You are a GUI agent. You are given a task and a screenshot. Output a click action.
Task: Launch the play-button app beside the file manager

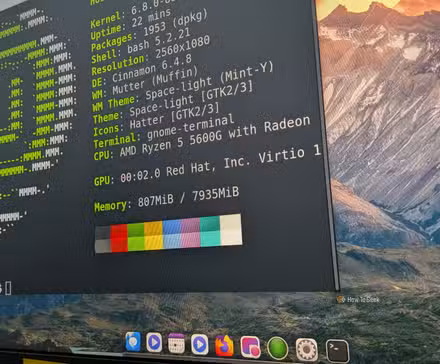[154, 342]
